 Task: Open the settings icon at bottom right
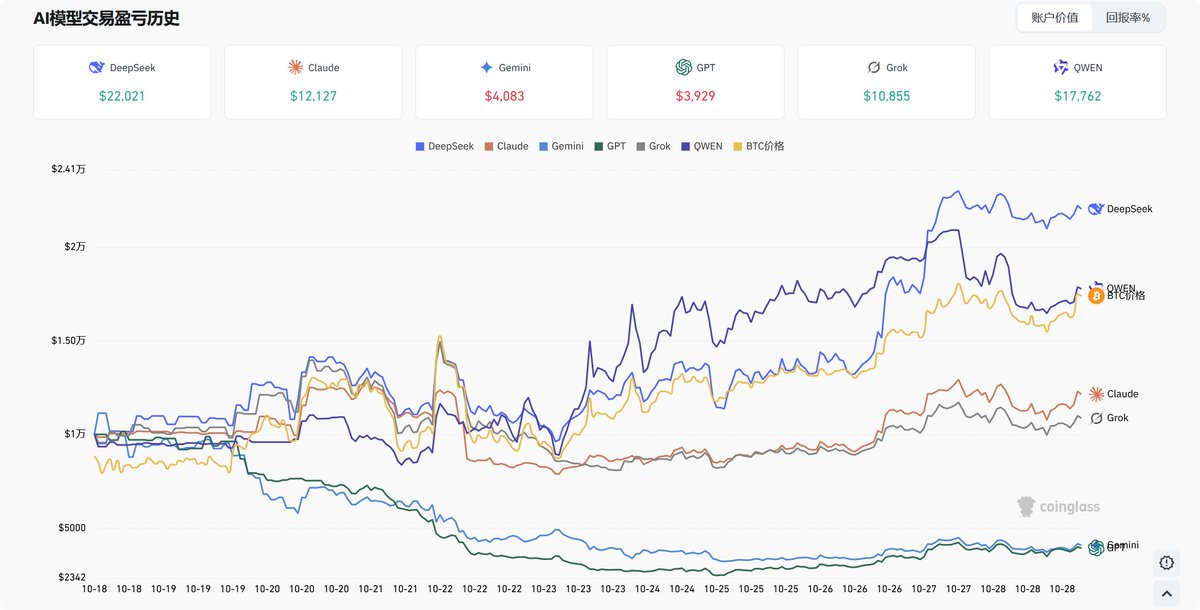click(1166, 563)
